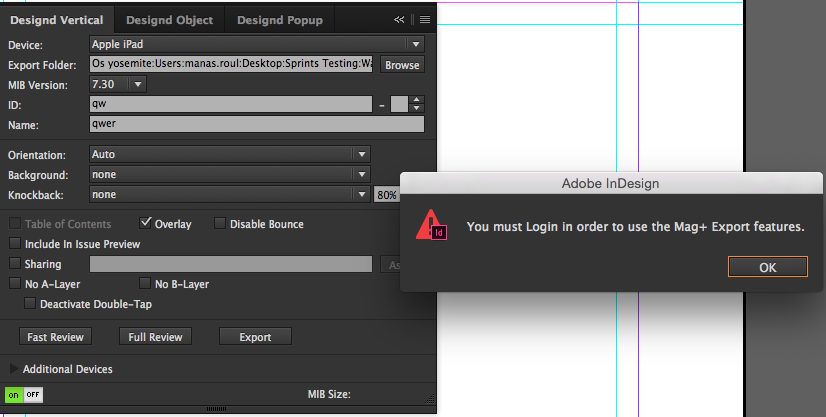The width and height of the screenshot is (826, 417).
Task: Decrement the ID number stepper down
Action: coord(417,108)
